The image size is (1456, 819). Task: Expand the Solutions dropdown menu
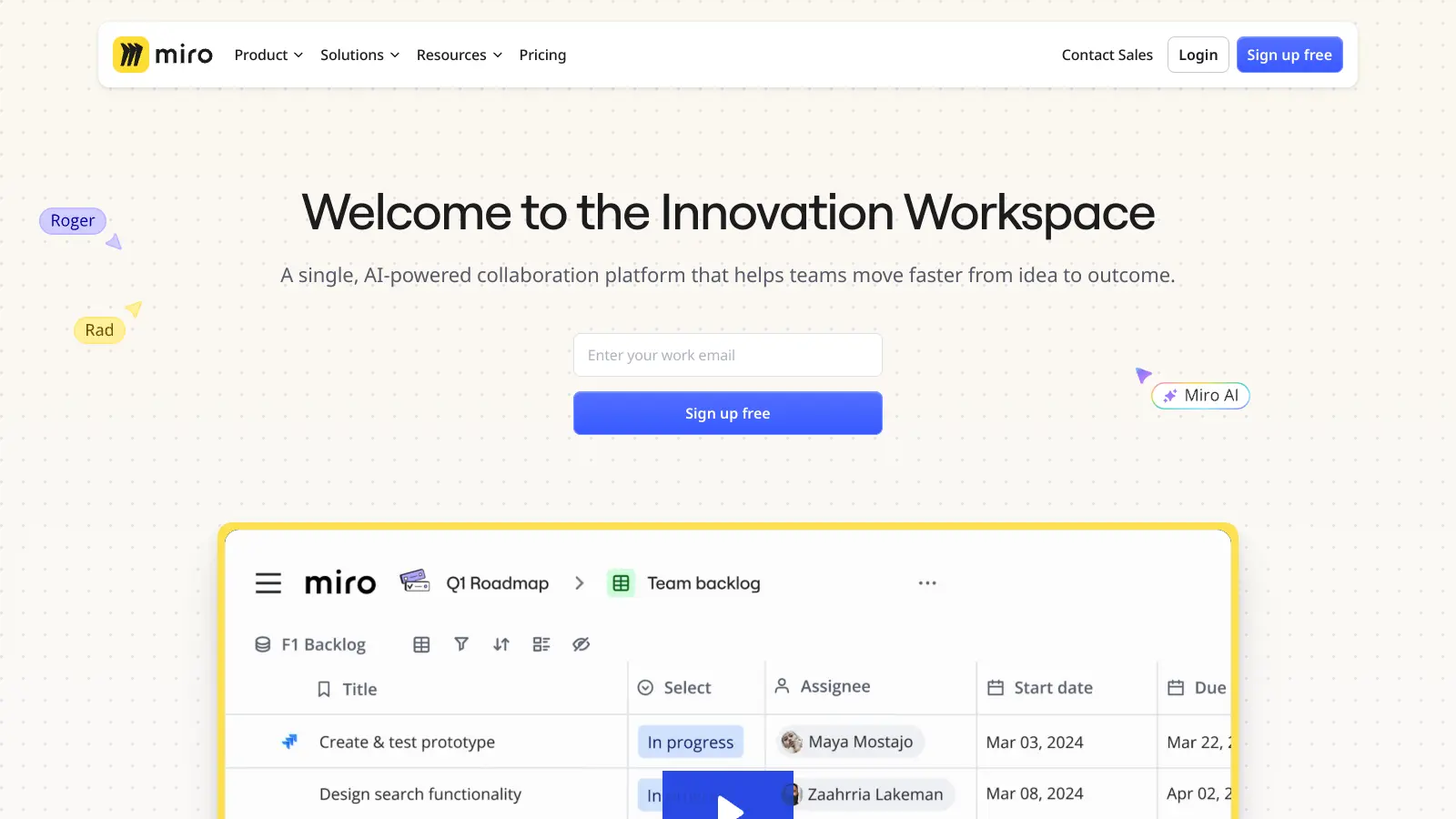(x=359, y=55)
